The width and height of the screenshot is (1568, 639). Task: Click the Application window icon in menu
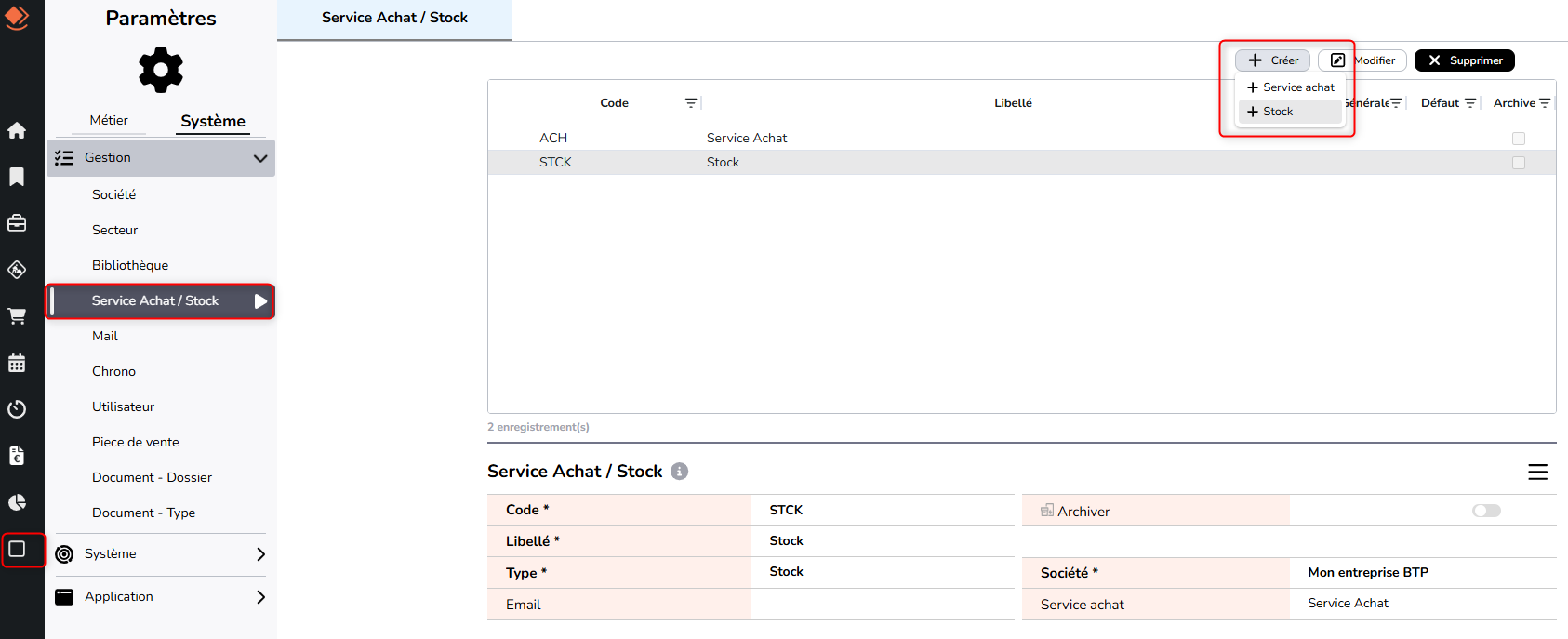64,597
